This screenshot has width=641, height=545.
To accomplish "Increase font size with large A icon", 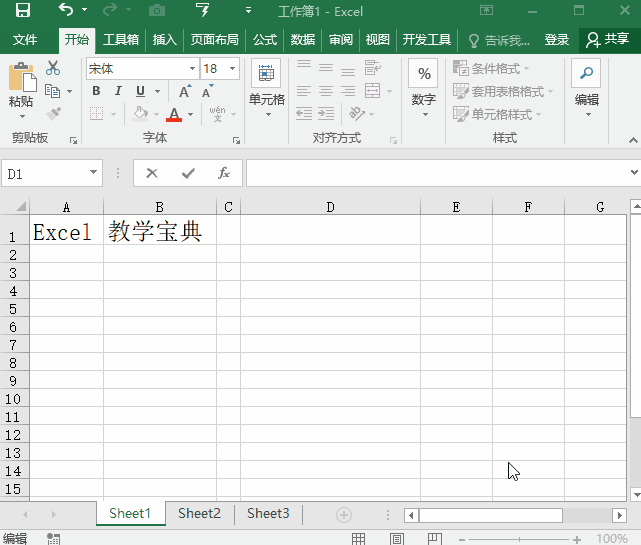I will click(185, 91).
